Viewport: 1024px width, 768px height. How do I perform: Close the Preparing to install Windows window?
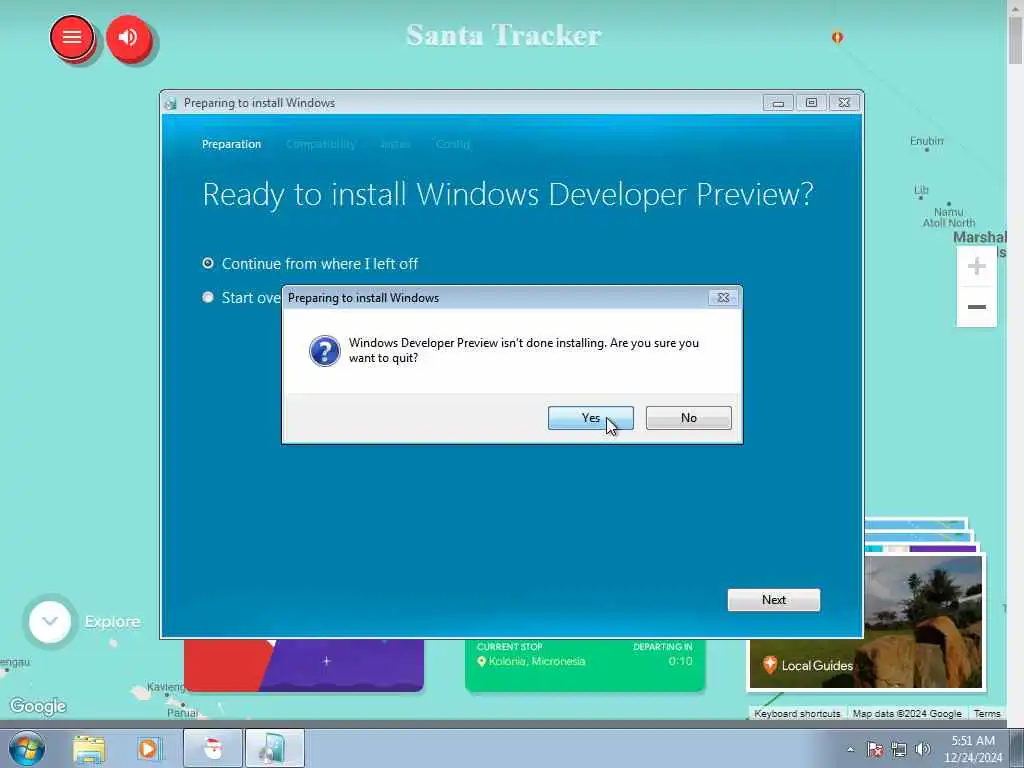click(x=844, y=103)
